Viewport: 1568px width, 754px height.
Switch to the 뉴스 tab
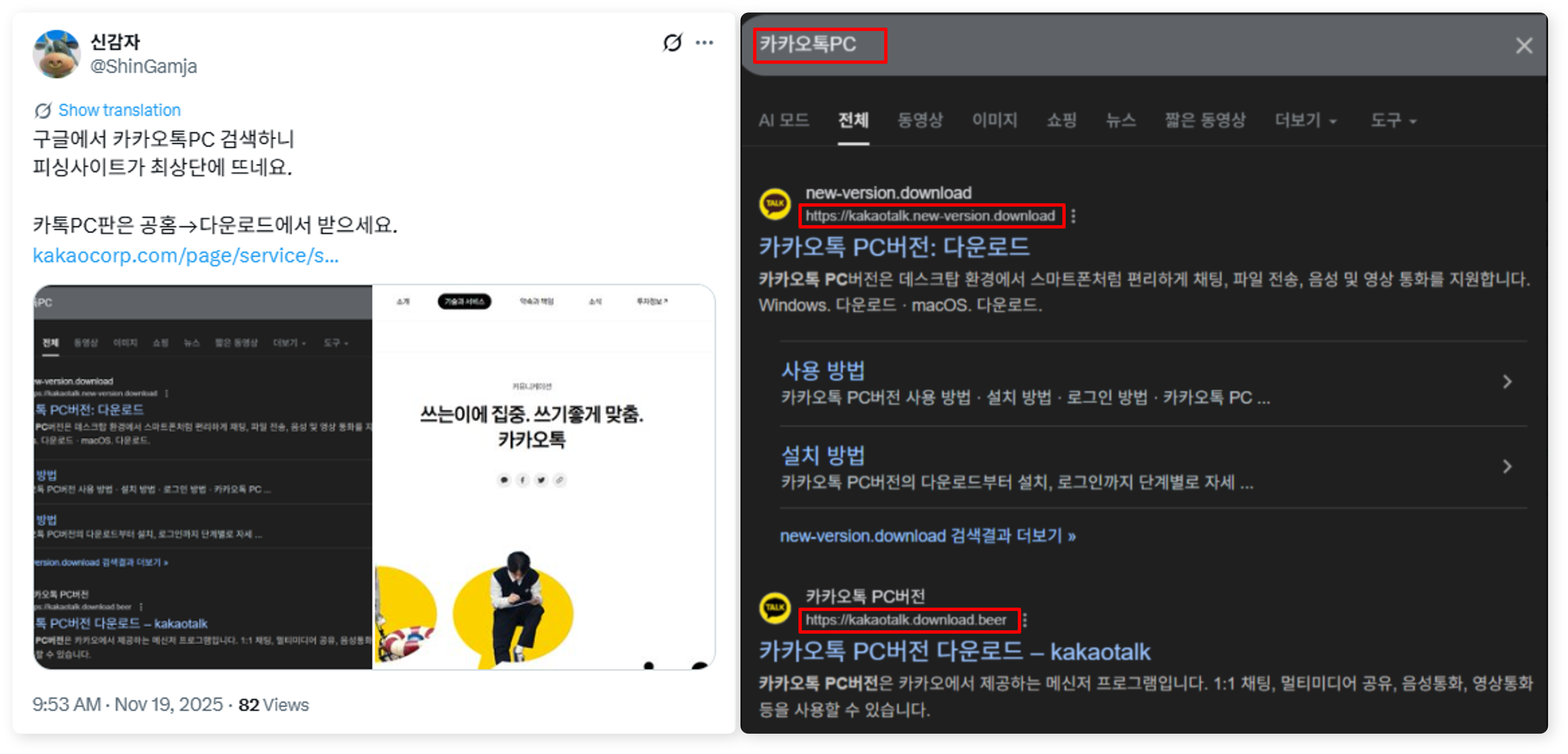click(x=1120, y=120)
